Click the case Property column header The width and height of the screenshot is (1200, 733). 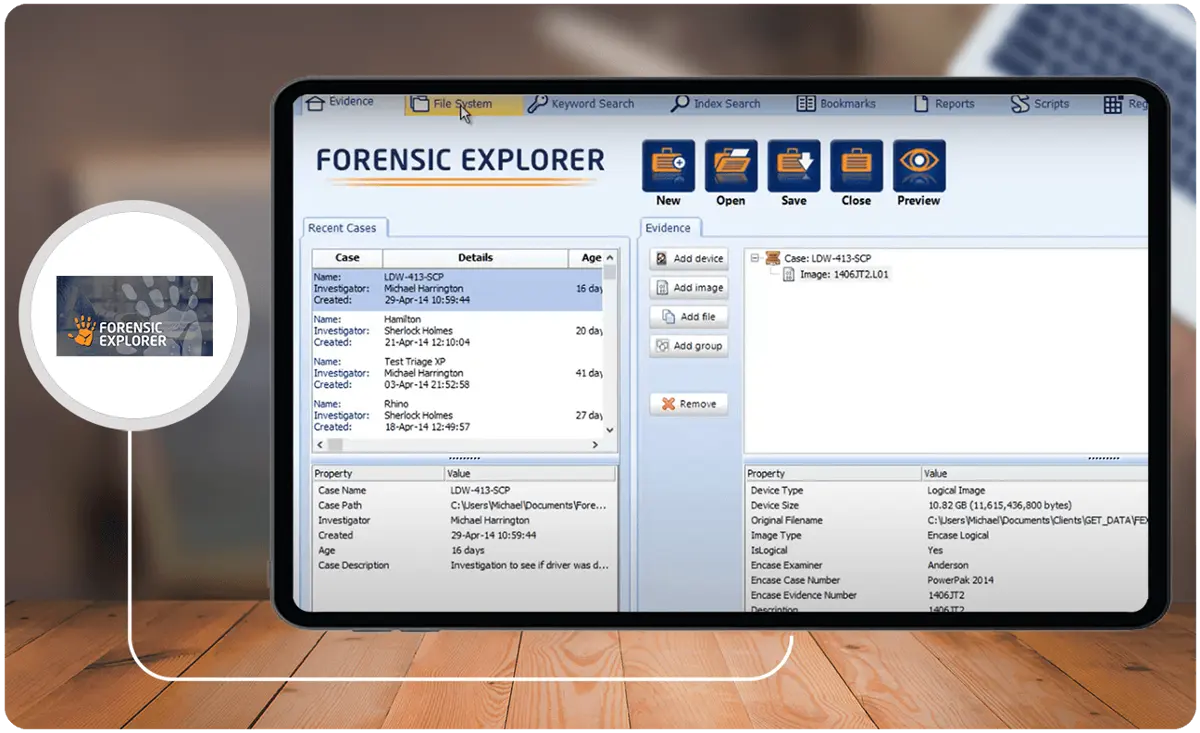point(377,474)
